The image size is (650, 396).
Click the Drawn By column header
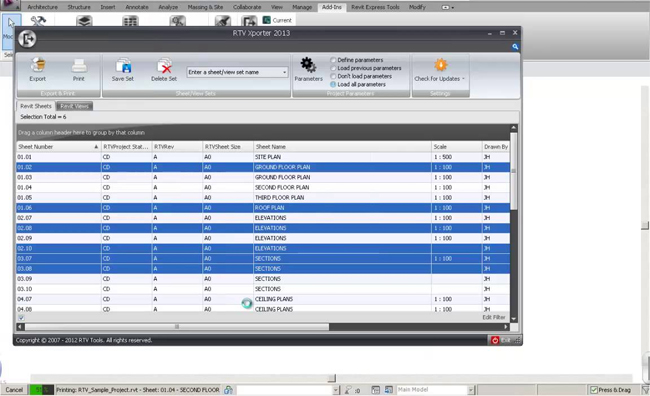pos(496,147)
